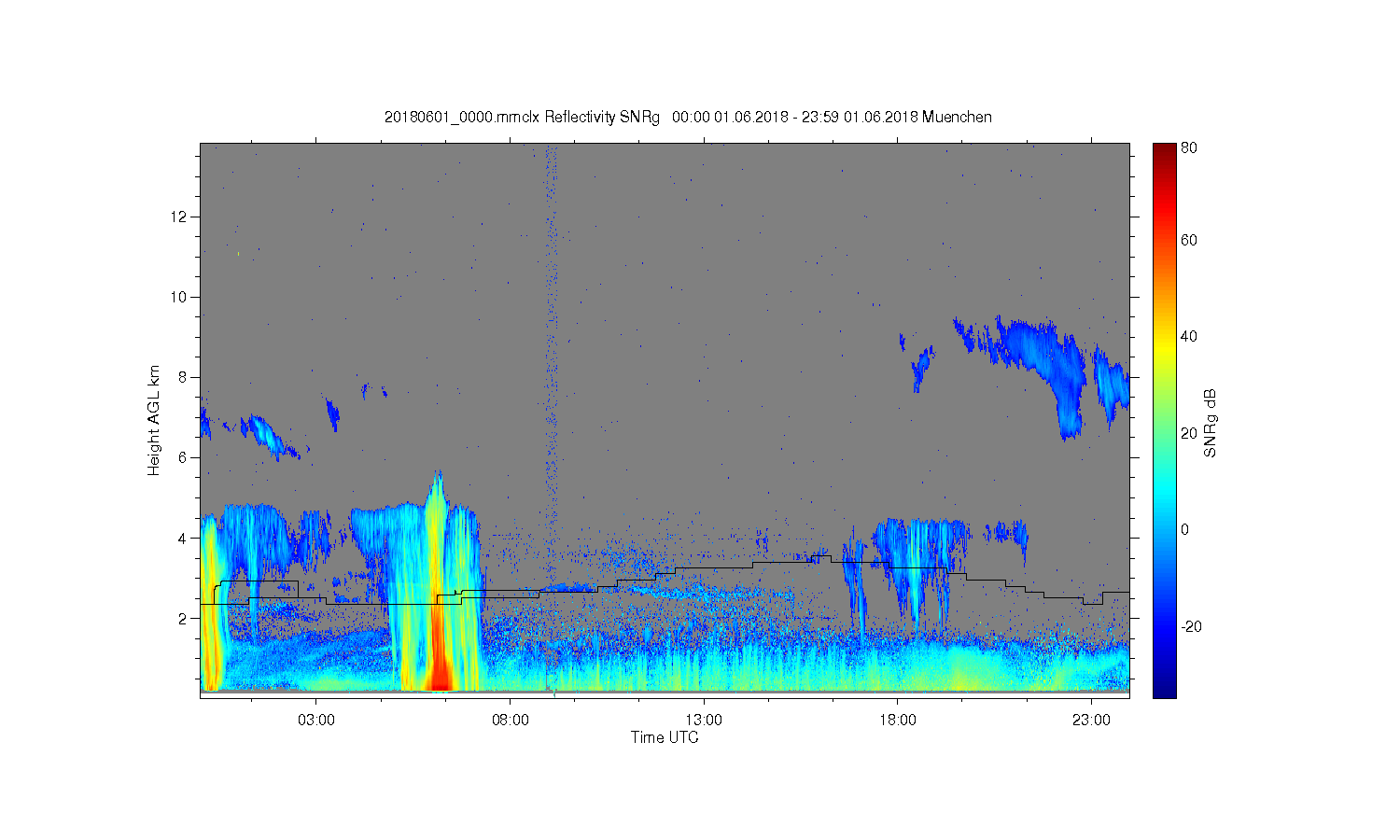Click the colorbar 40 value label
This screenshot has width=1400, height=840.
pyautogui.click(x=1189, y=336)
